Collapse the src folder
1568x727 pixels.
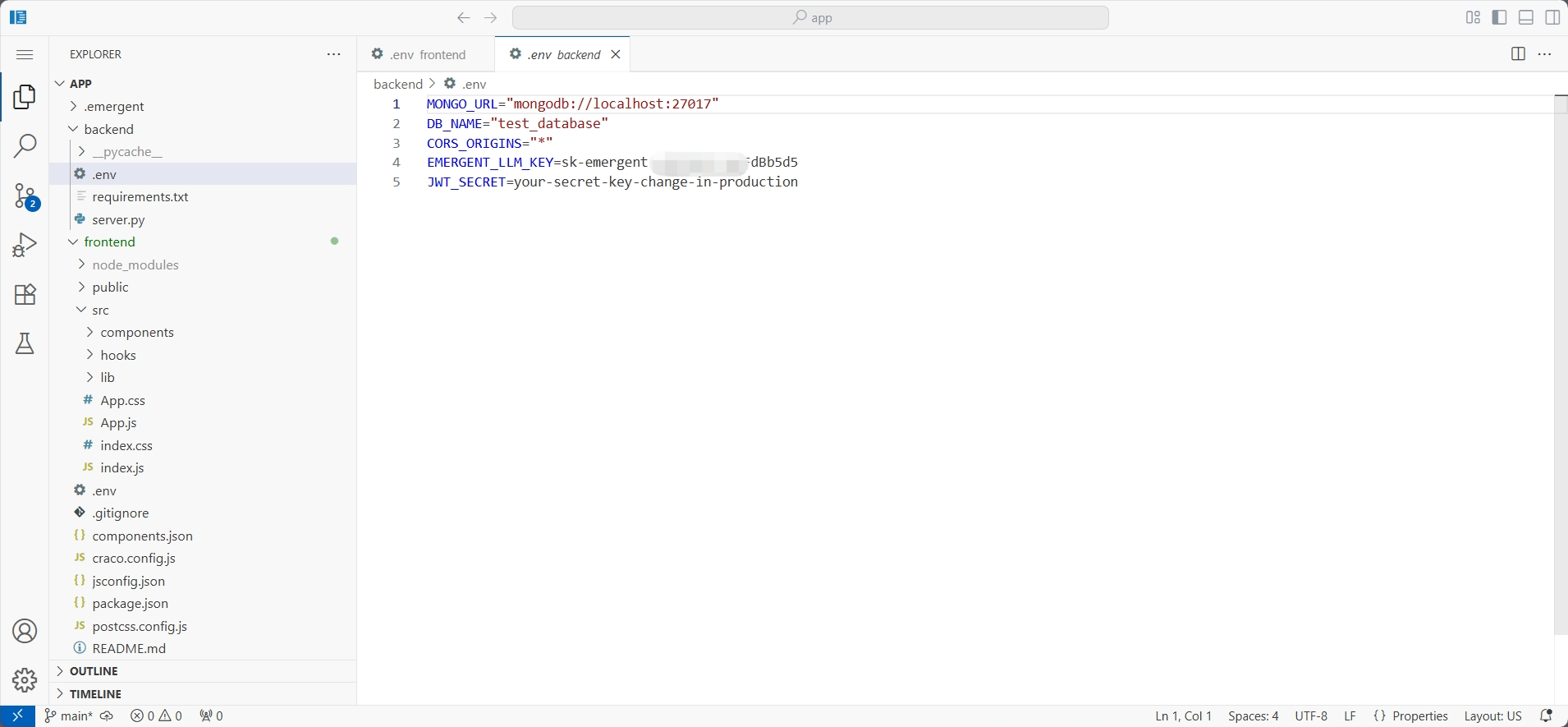tap(203, 310)
